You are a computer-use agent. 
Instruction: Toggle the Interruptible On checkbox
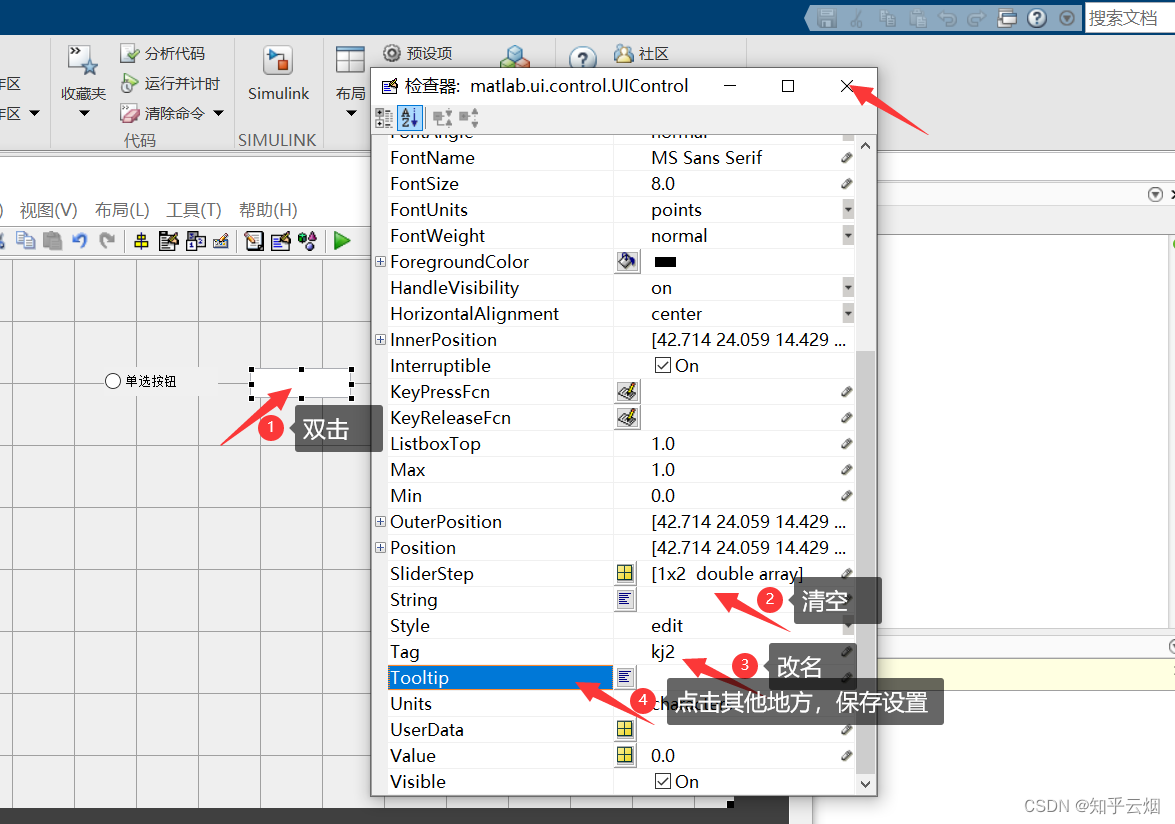coord(661,365)
